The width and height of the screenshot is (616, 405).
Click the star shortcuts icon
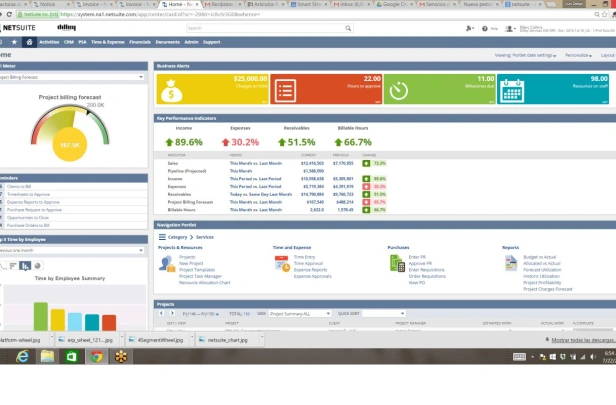point(15,42)
